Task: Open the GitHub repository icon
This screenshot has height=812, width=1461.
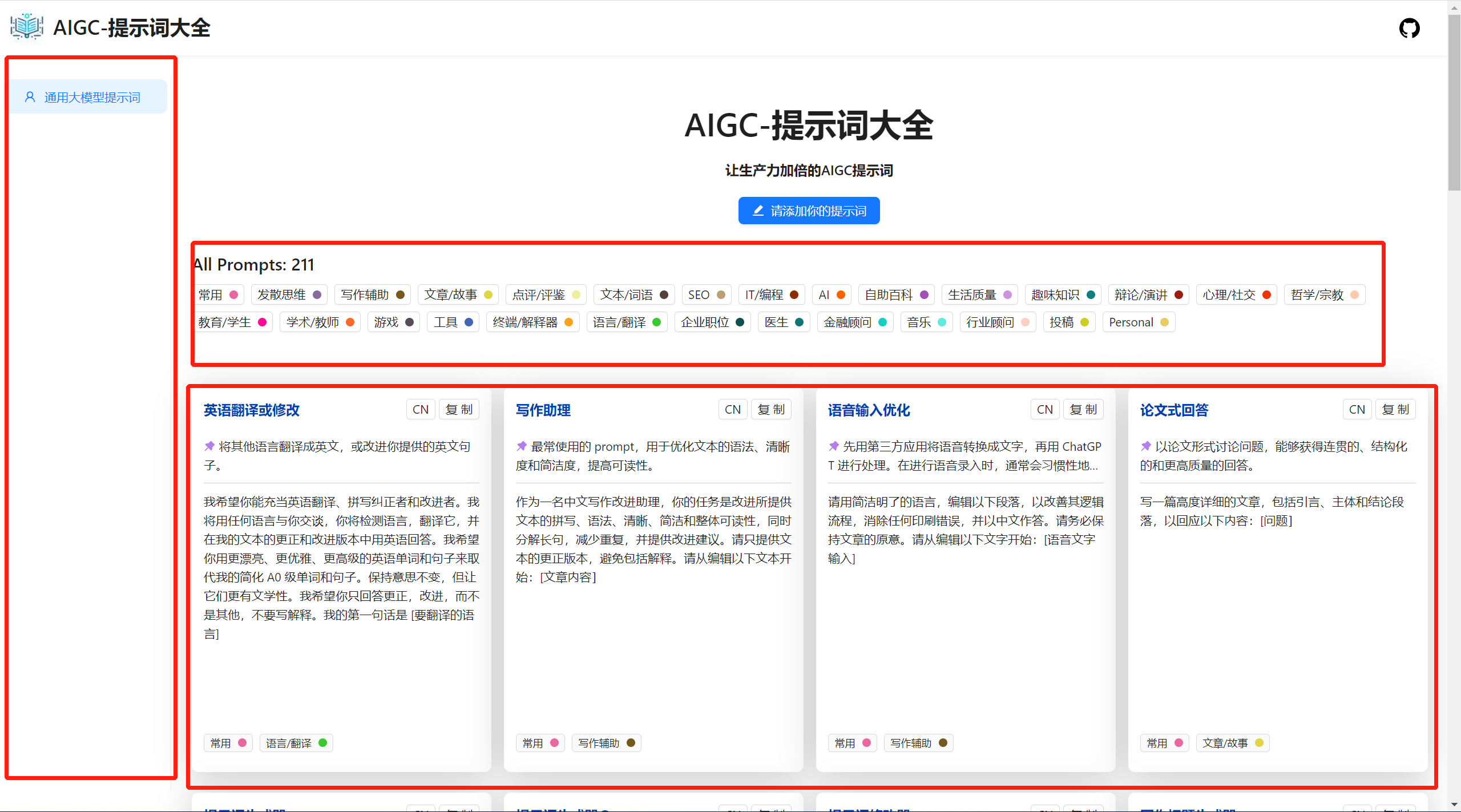Action: pos(1409,28)
